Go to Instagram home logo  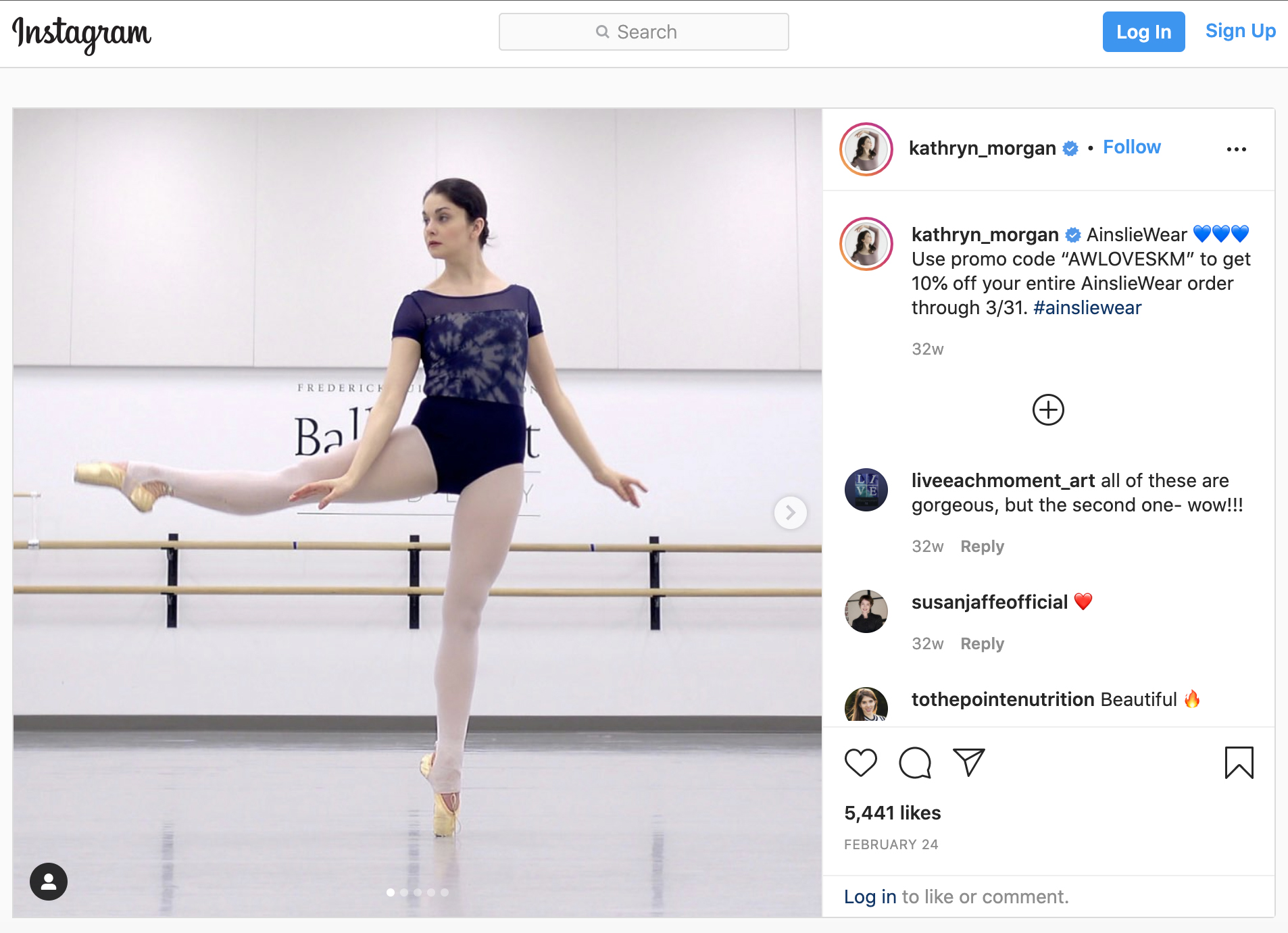pyautogui.click(x=82, y=34)
